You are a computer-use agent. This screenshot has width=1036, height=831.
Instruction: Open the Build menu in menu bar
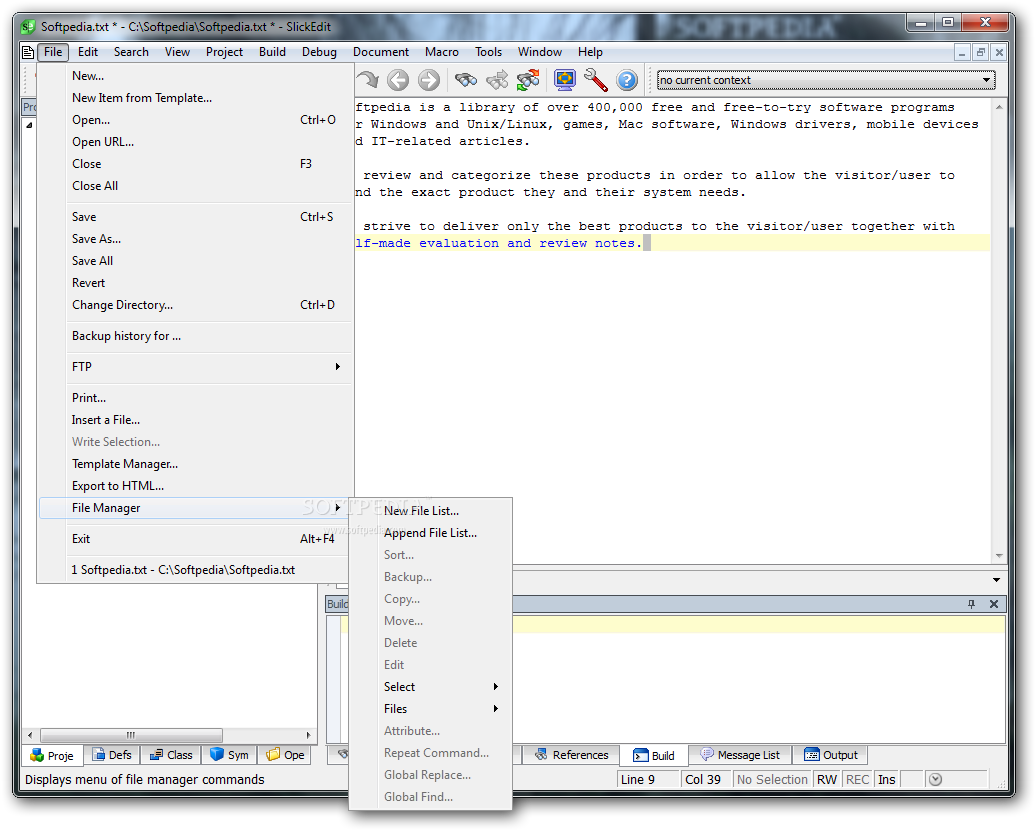pyautogui.click(x=272, y=52)
